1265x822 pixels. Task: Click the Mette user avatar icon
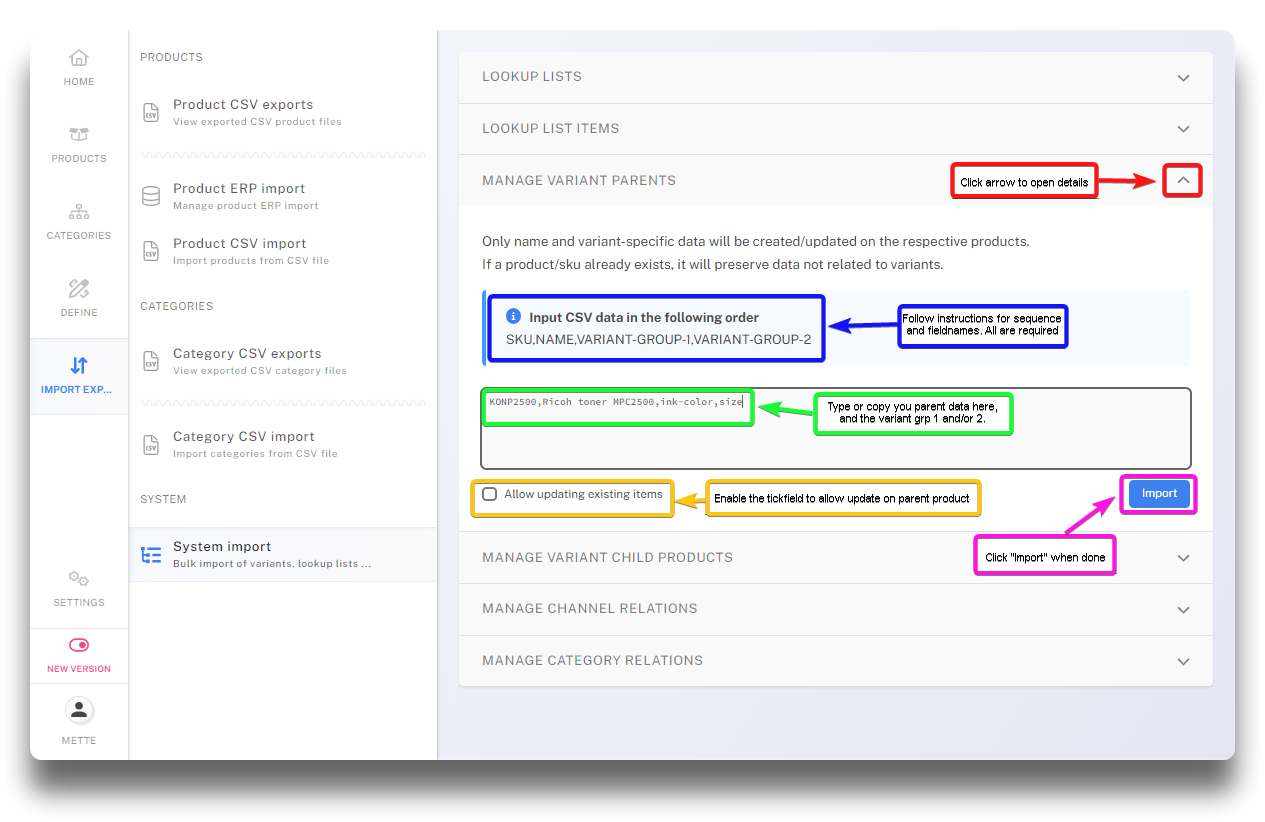coord(79,711)
